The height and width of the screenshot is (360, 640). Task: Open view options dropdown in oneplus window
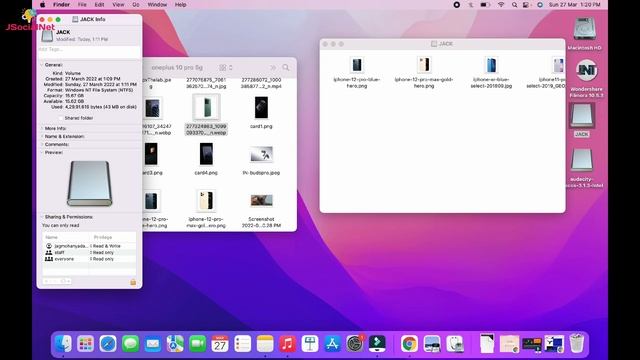(226, 67)
